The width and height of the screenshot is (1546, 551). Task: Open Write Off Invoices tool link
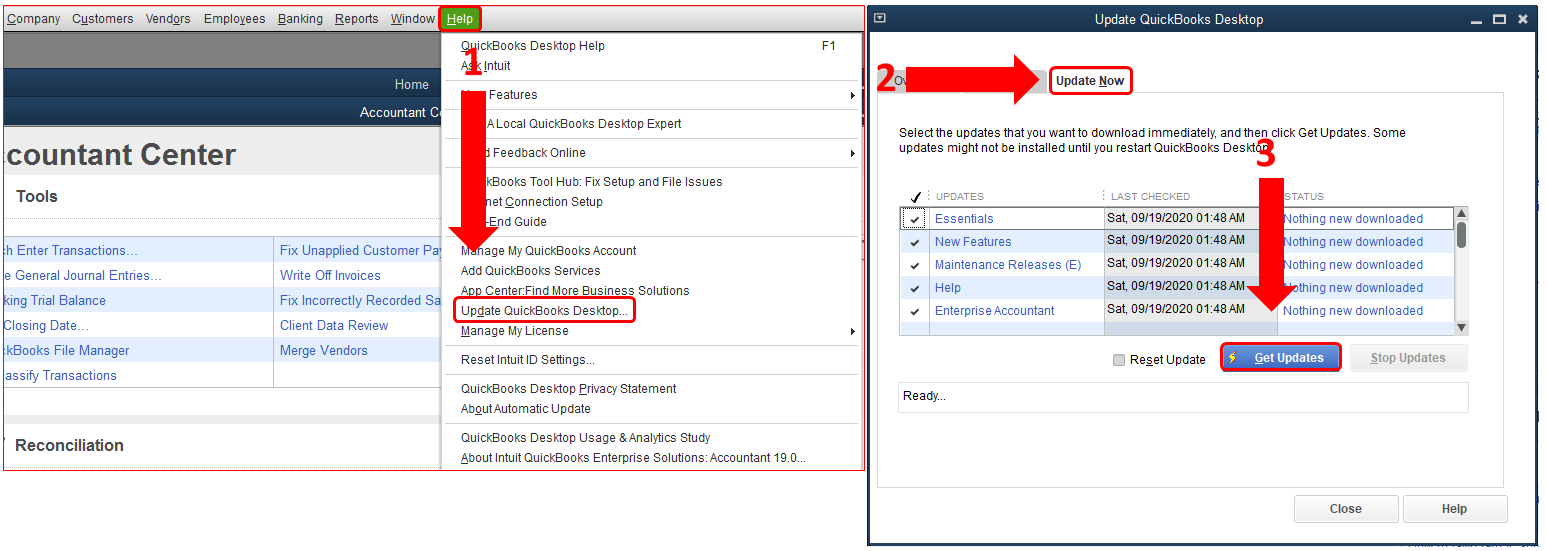coord(330,276)
